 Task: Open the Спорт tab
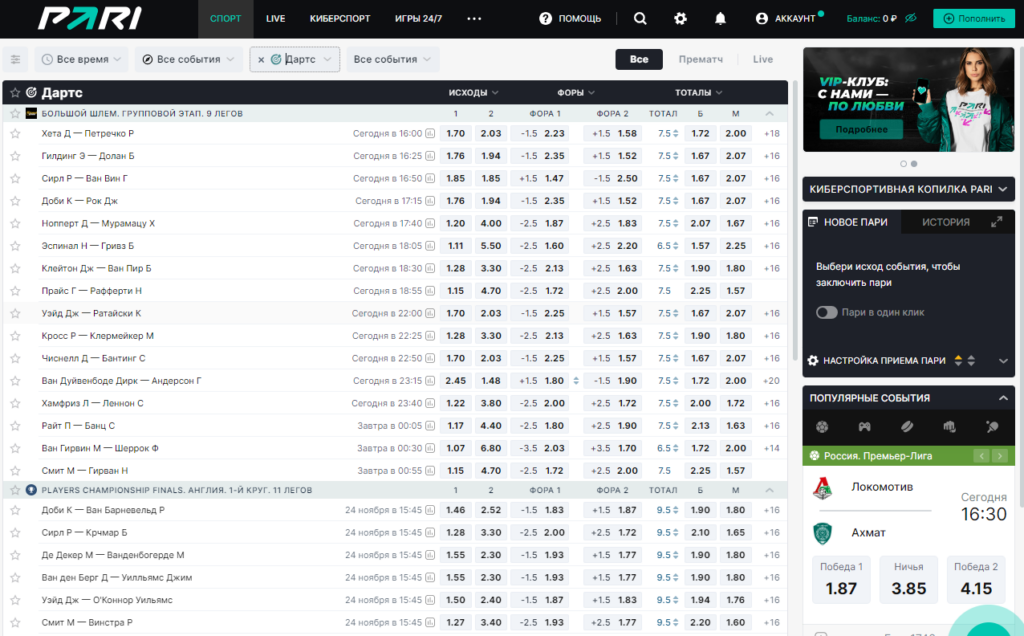[x=225, y=18]
